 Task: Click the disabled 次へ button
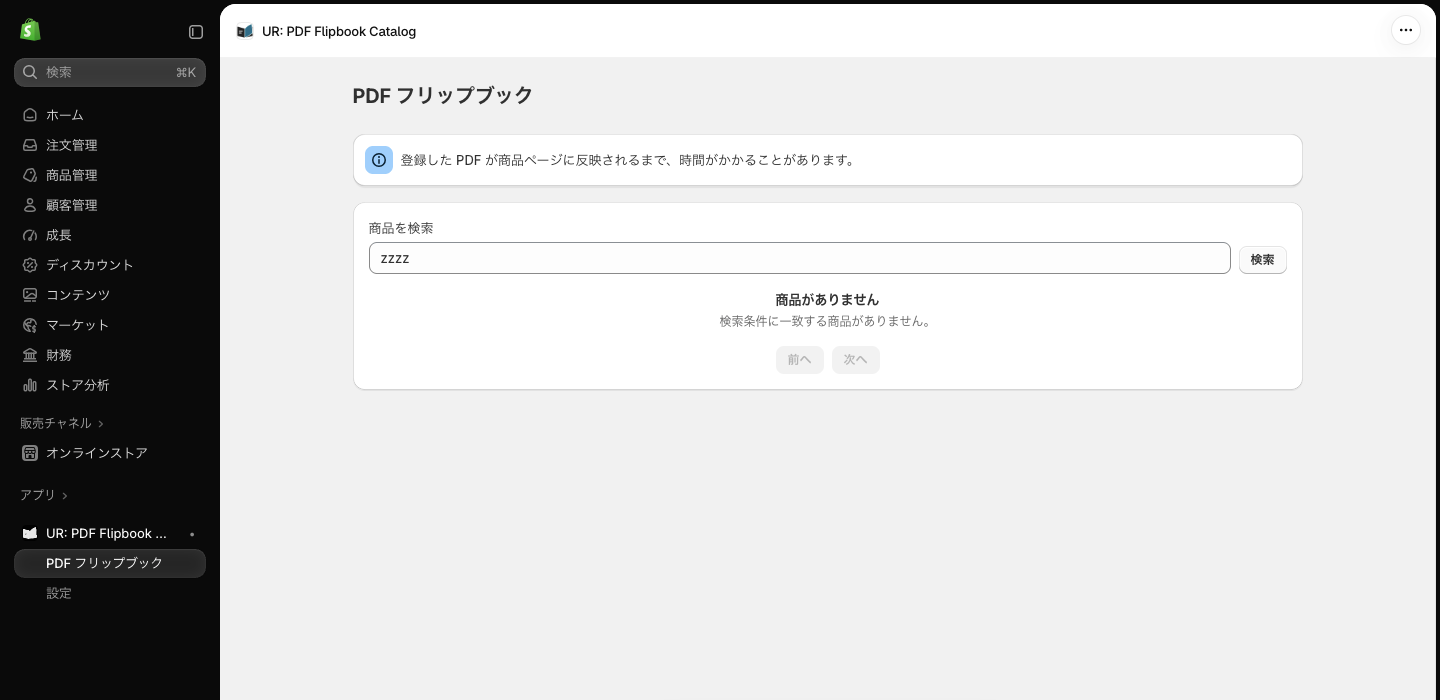856,360
